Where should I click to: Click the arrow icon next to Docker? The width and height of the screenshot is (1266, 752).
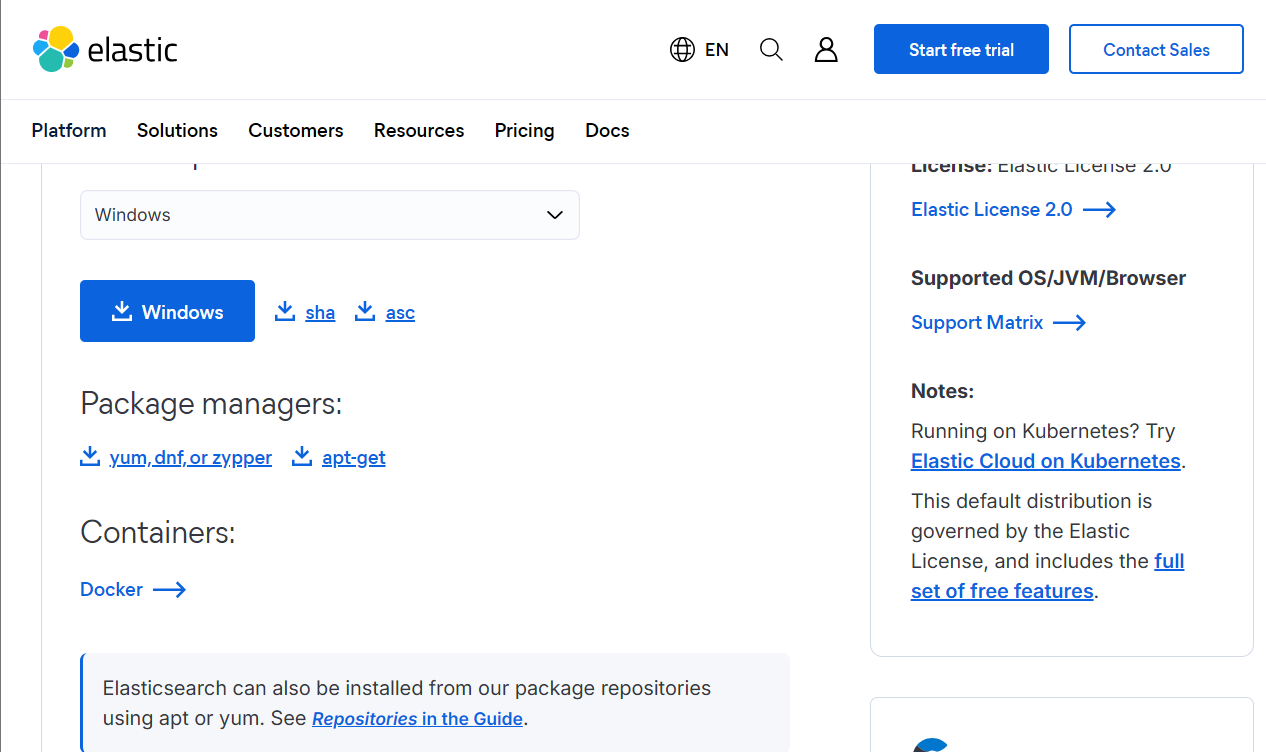coord(169,589)
